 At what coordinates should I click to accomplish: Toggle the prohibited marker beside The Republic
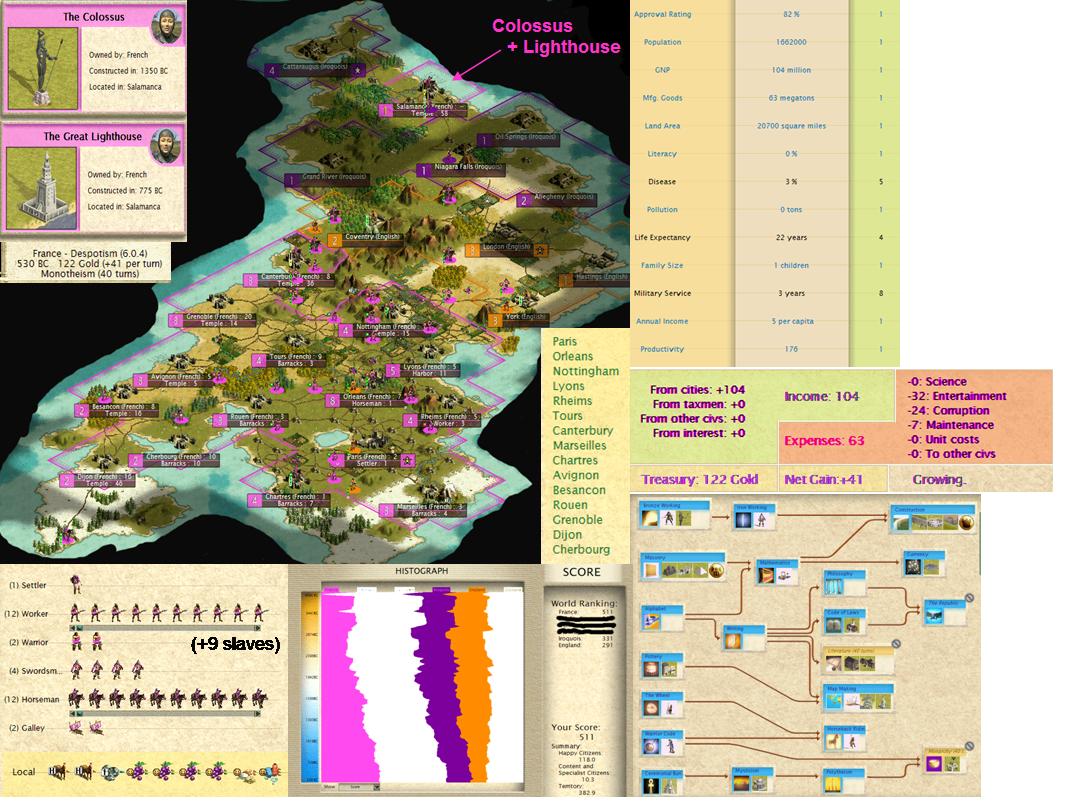pyautogui.click(x=969, y=598)
